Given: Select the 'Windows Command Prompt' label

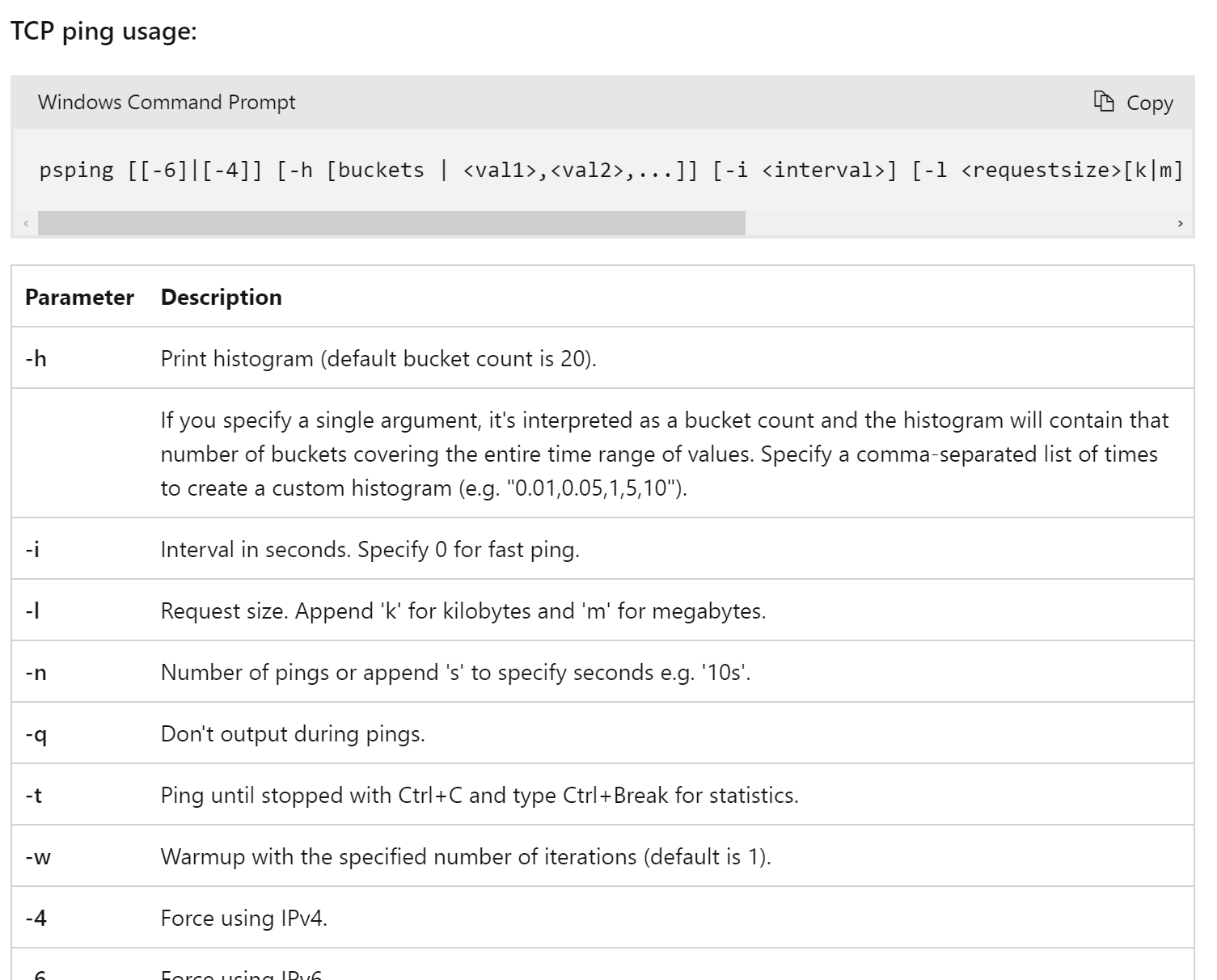Looking at the screenshot, I should pyautogui.click(x=167, y=103).
